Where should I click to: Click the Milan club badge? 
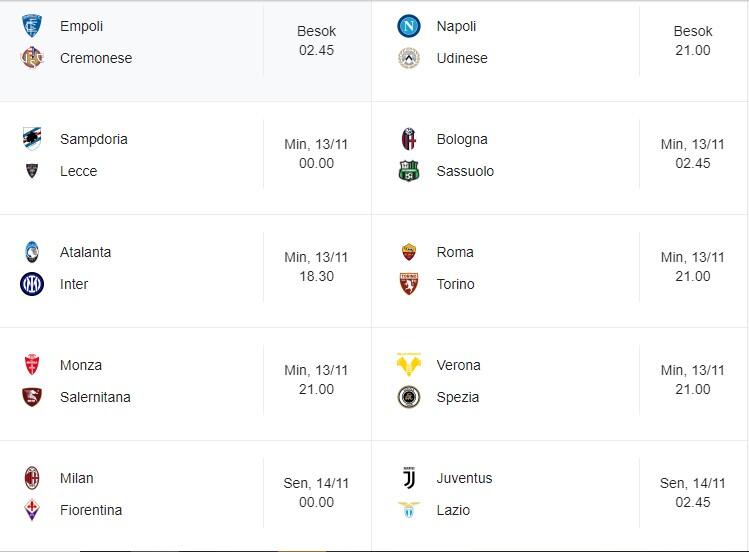[32, 478]
